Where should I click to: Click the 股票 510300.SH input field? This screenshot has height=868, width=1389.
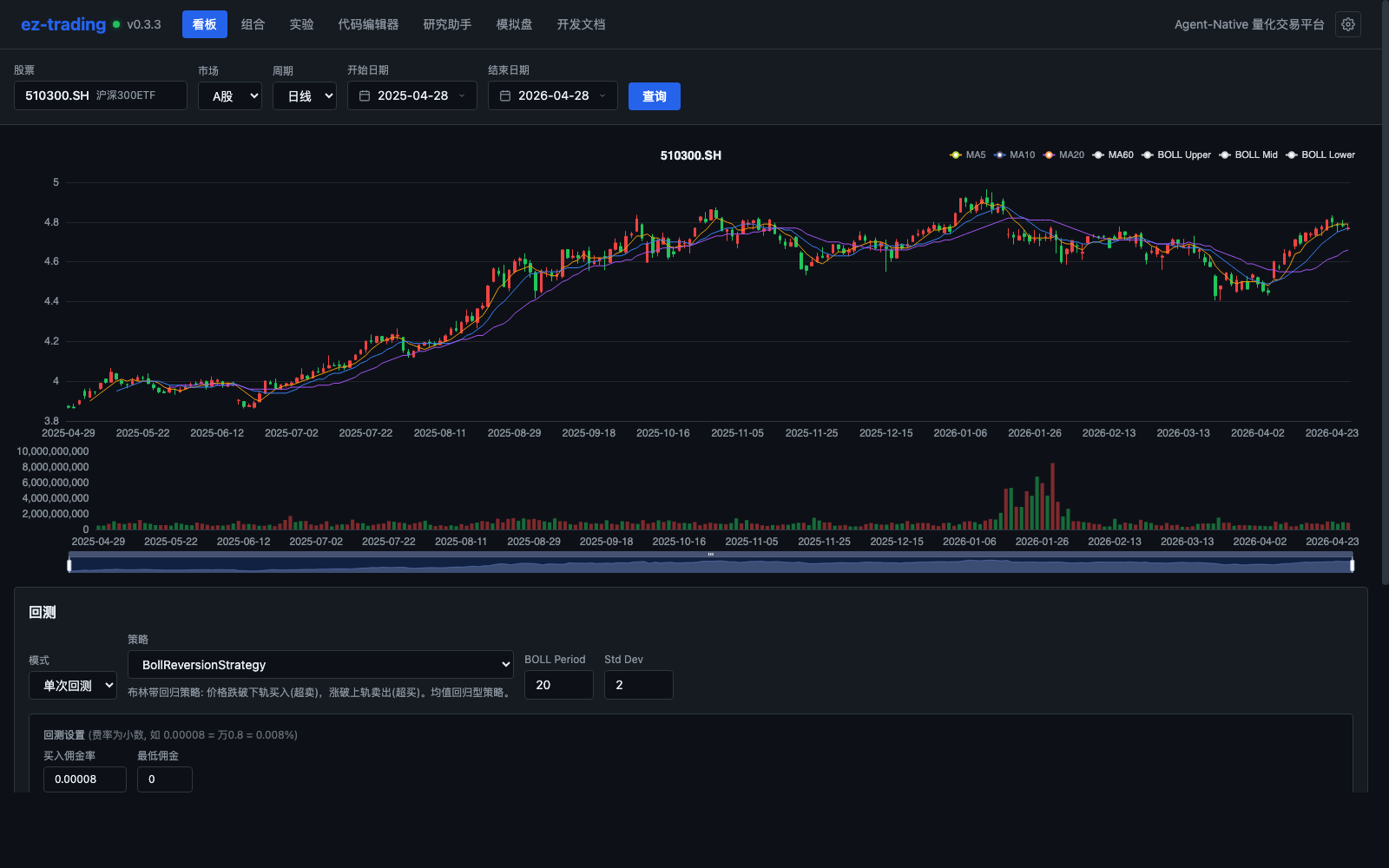(101, 95)
